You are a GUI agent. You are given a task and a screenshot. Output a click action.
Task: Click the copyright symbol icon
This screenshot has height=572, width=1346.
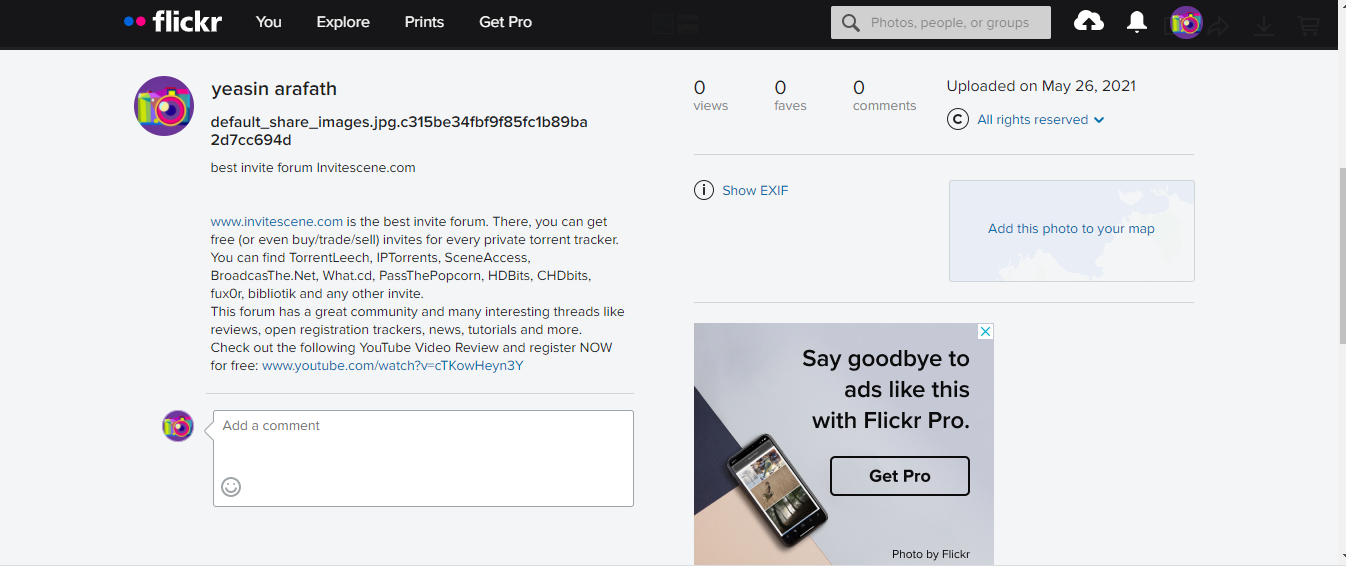click(958, 120)
